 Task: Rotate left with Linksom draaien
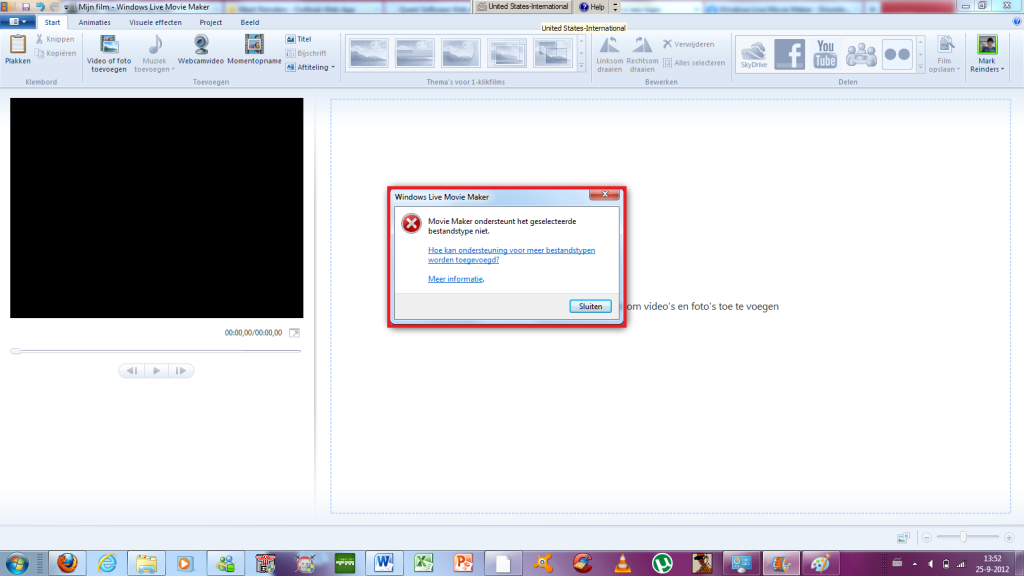609,54
